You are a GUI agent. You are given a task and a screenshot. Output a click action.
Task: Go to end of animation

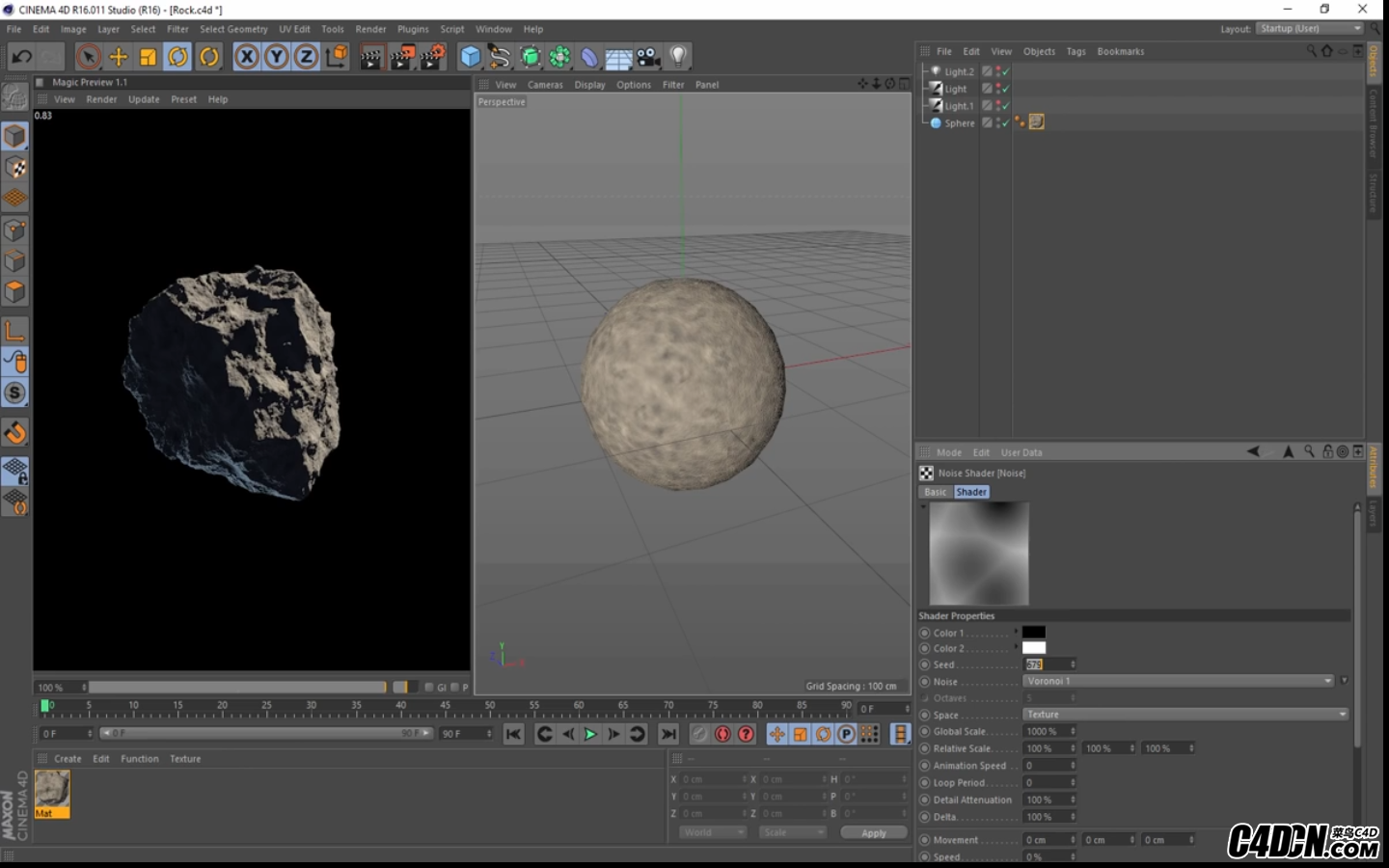tap(669, 735)
